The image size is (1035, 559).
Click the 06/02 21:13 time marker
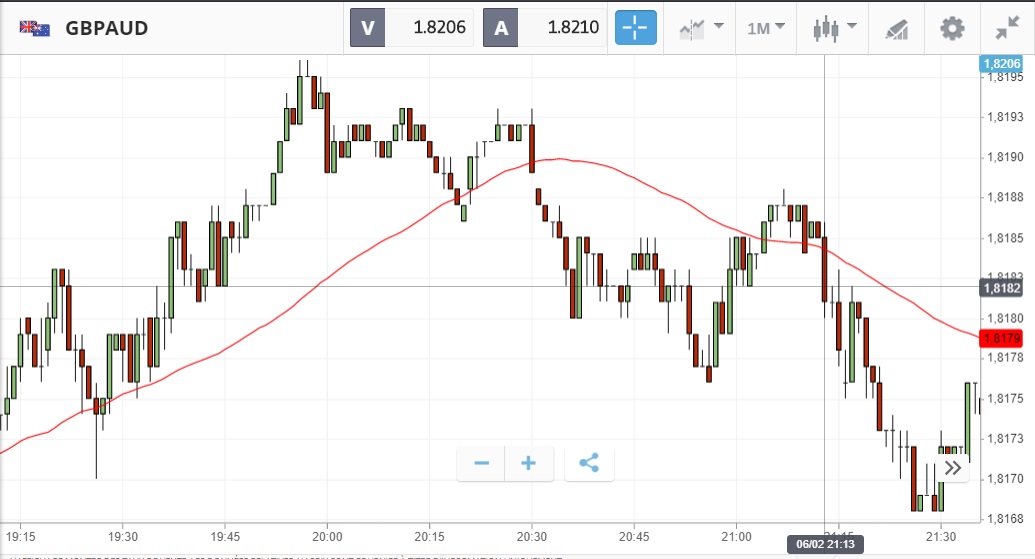click(x=825, y=545)
